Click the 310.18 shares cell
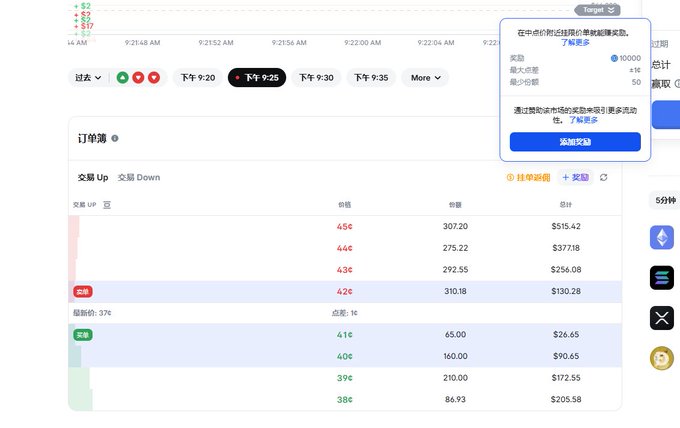The image size is (680, 428). point(455,291)
